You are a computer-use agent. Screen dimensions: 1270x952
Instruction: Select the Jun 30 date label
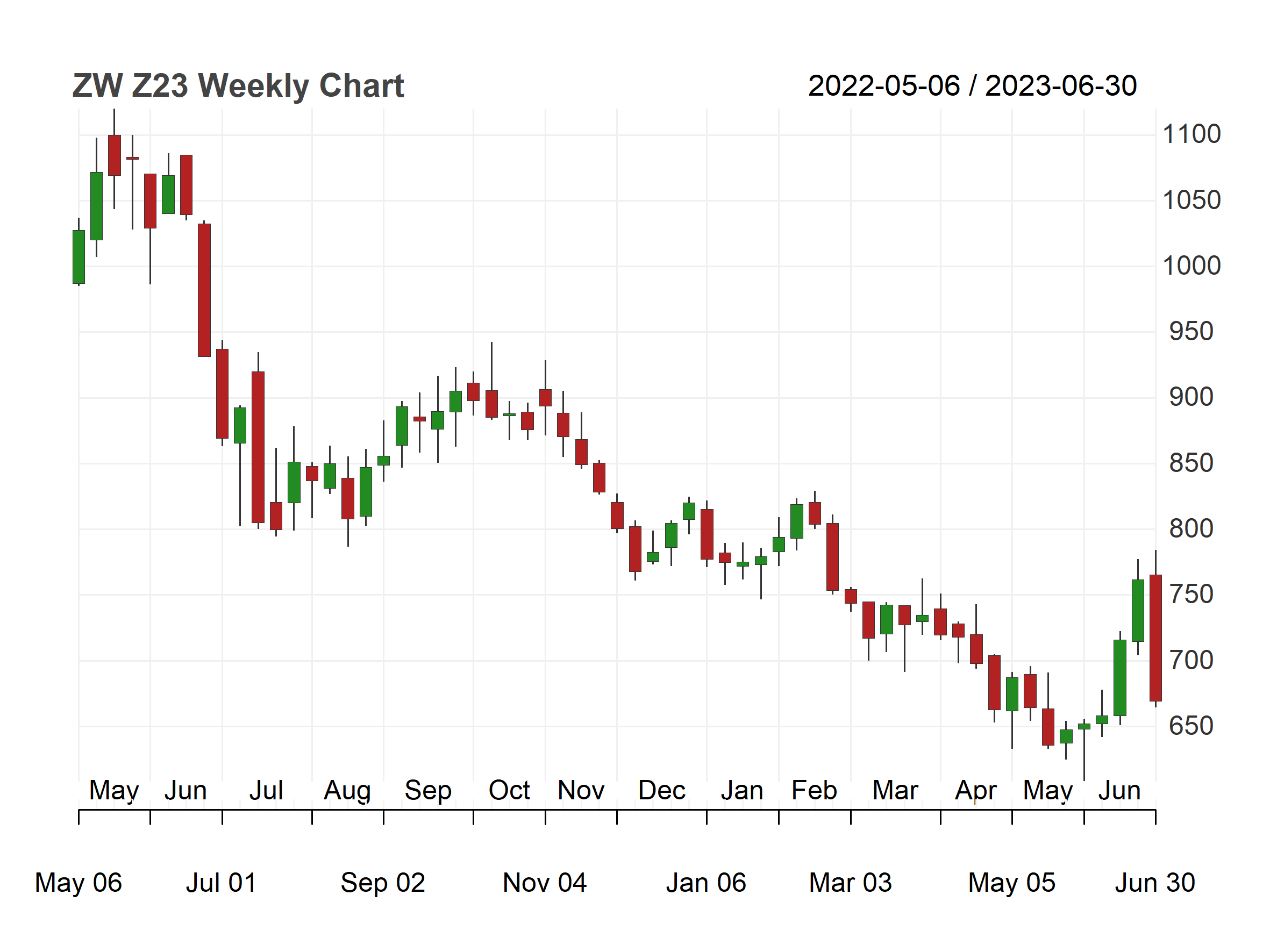1155,883
